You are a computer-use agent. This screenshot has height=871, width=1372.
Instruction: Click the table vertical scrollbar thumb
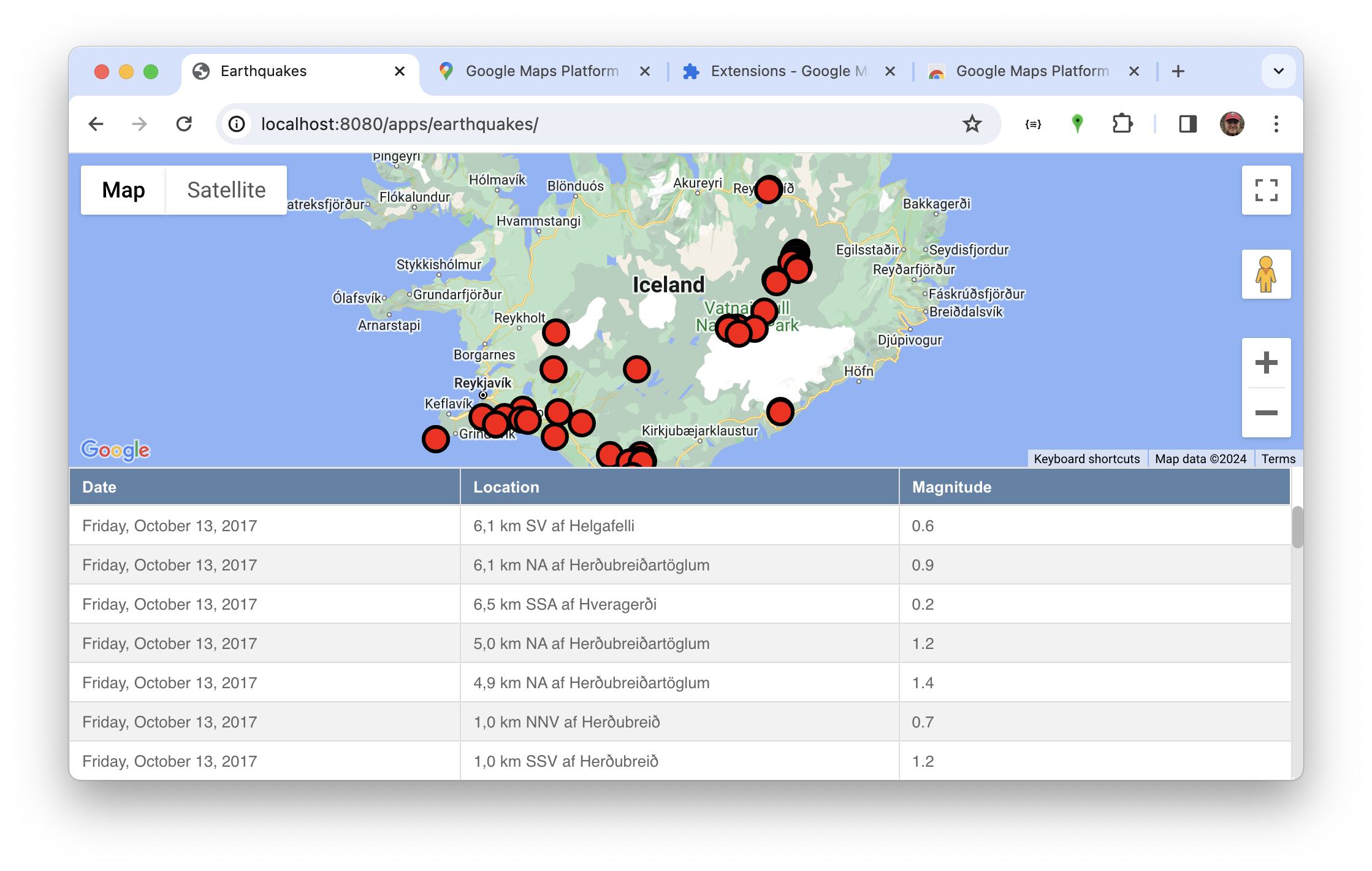pos(1297,526)
